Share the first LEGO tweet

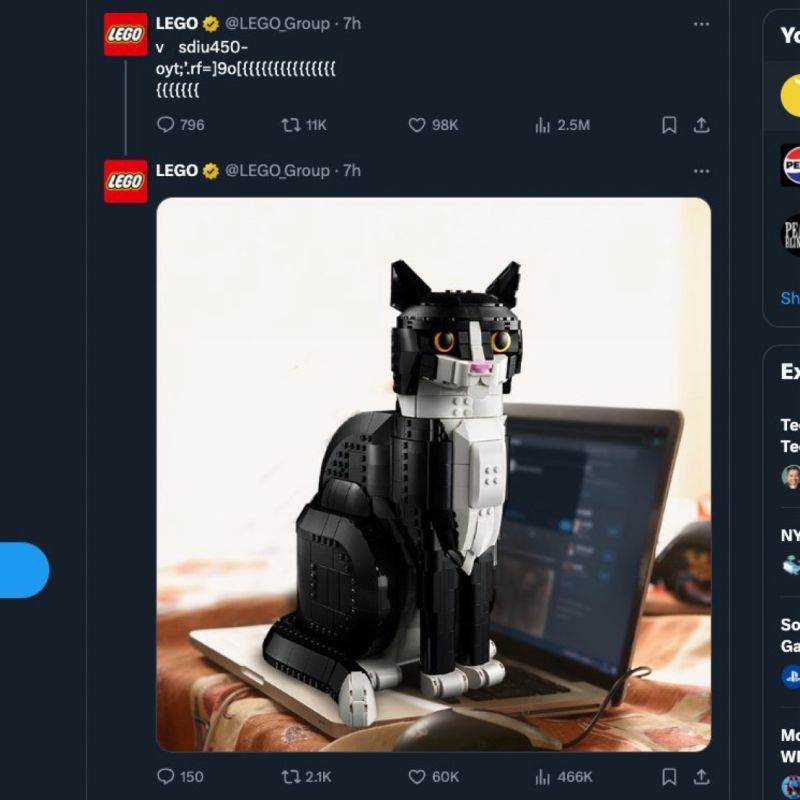702,125
